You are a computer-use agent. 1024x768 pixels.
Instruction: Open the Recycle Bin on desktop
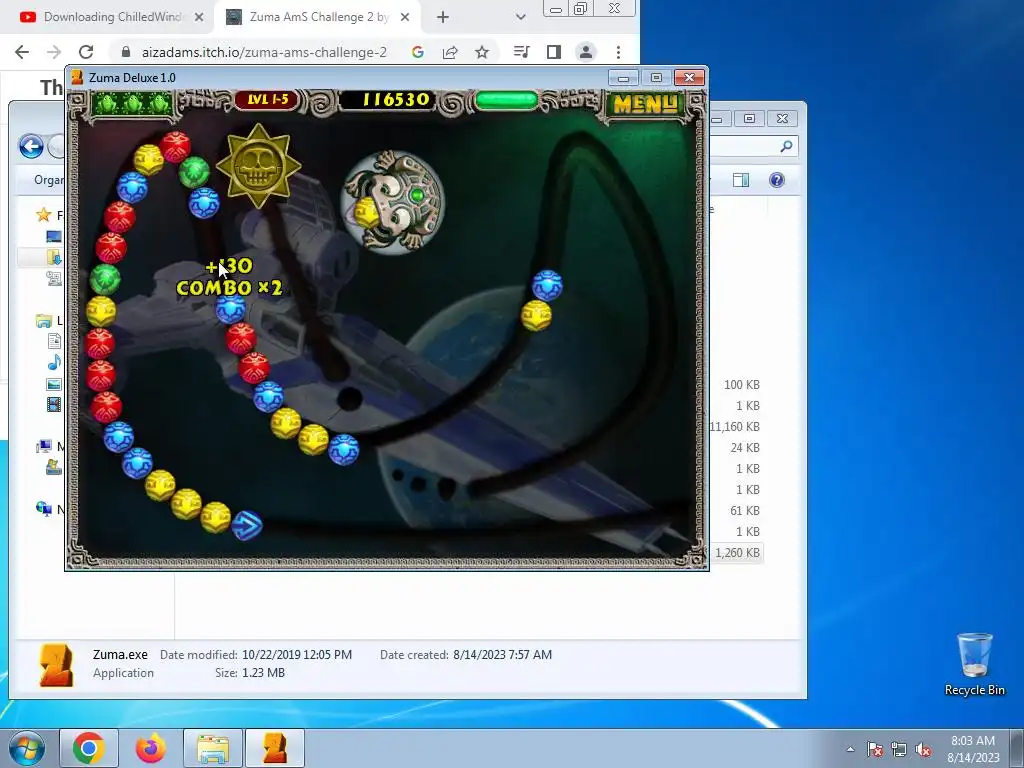[974, 664]
